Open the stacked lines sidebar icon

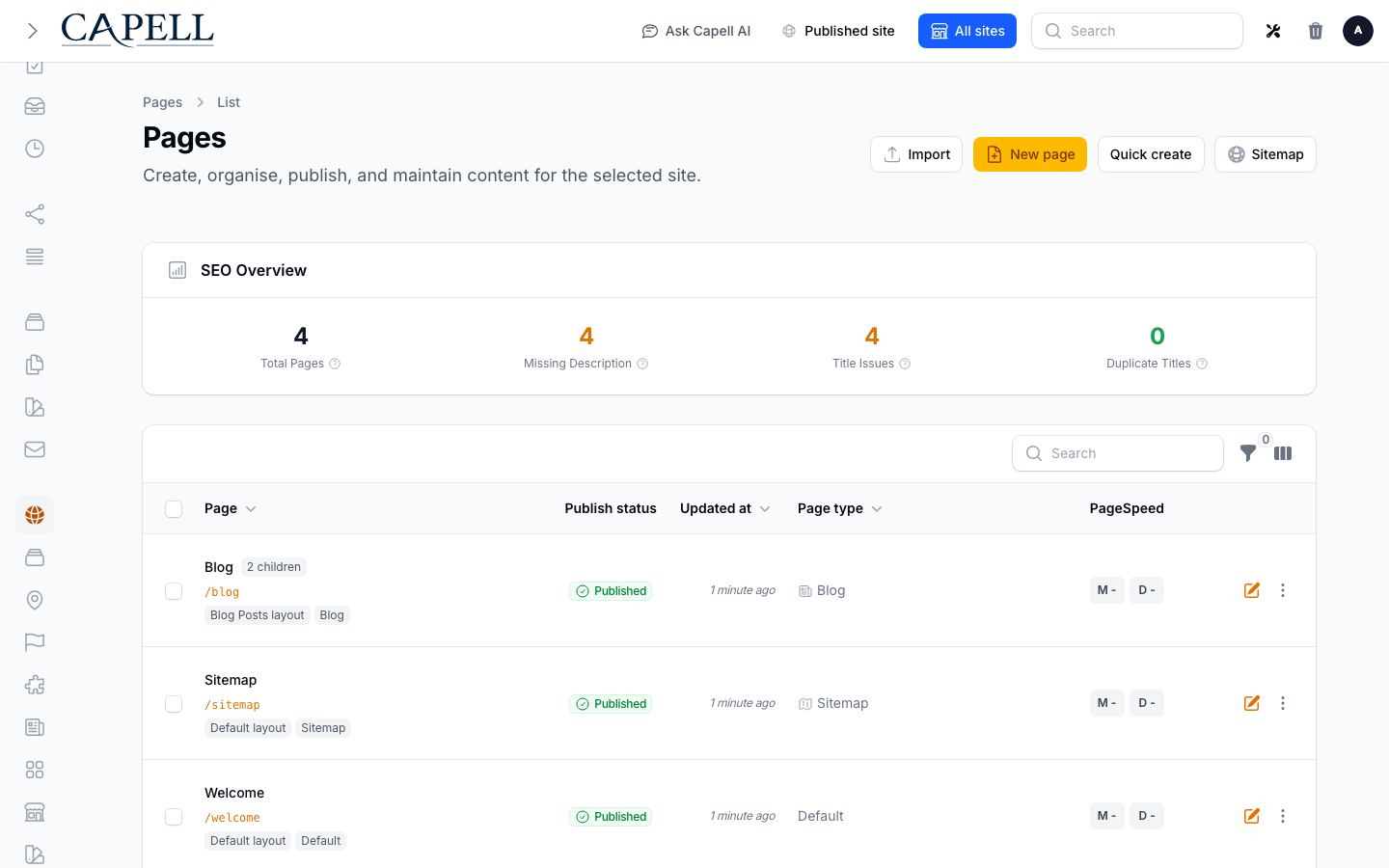pos(35,257)
